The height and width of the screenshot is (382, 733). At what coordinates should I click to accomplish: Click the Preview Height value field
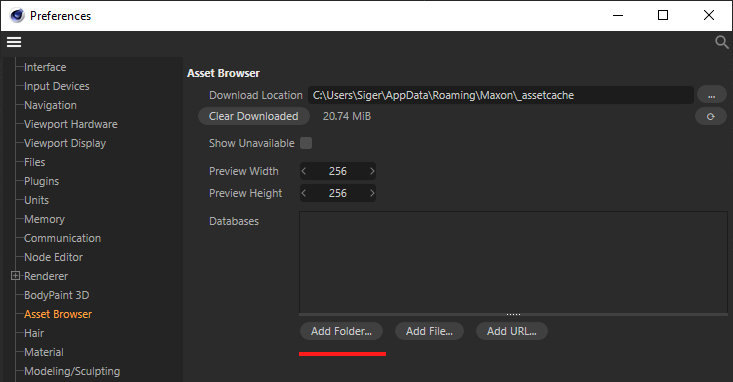point(338,193)
